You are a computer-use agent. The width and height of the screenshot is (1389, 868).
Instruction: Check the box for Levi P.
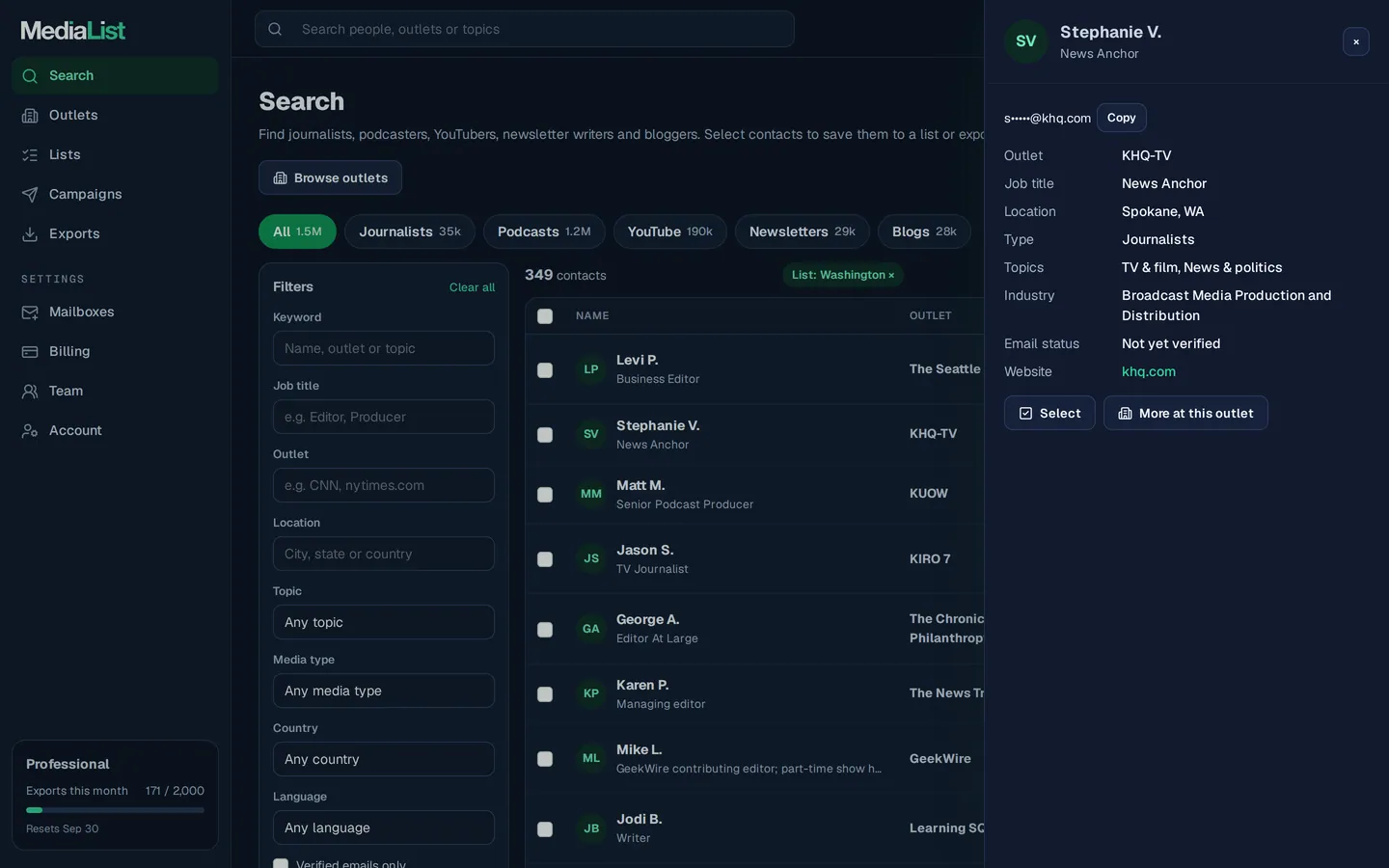[545, 370]
